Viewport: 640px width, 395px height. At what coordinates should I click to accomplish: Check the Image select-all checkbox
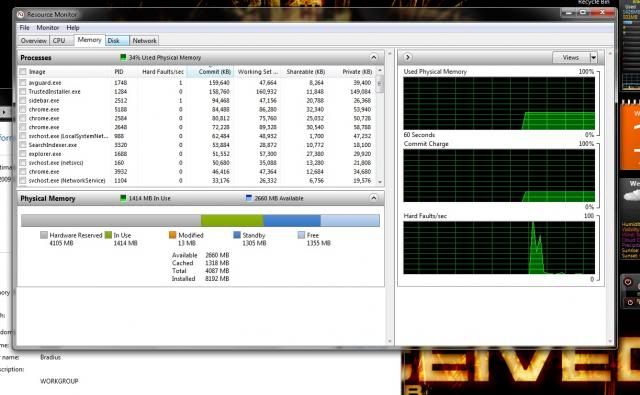click(23, 71)
